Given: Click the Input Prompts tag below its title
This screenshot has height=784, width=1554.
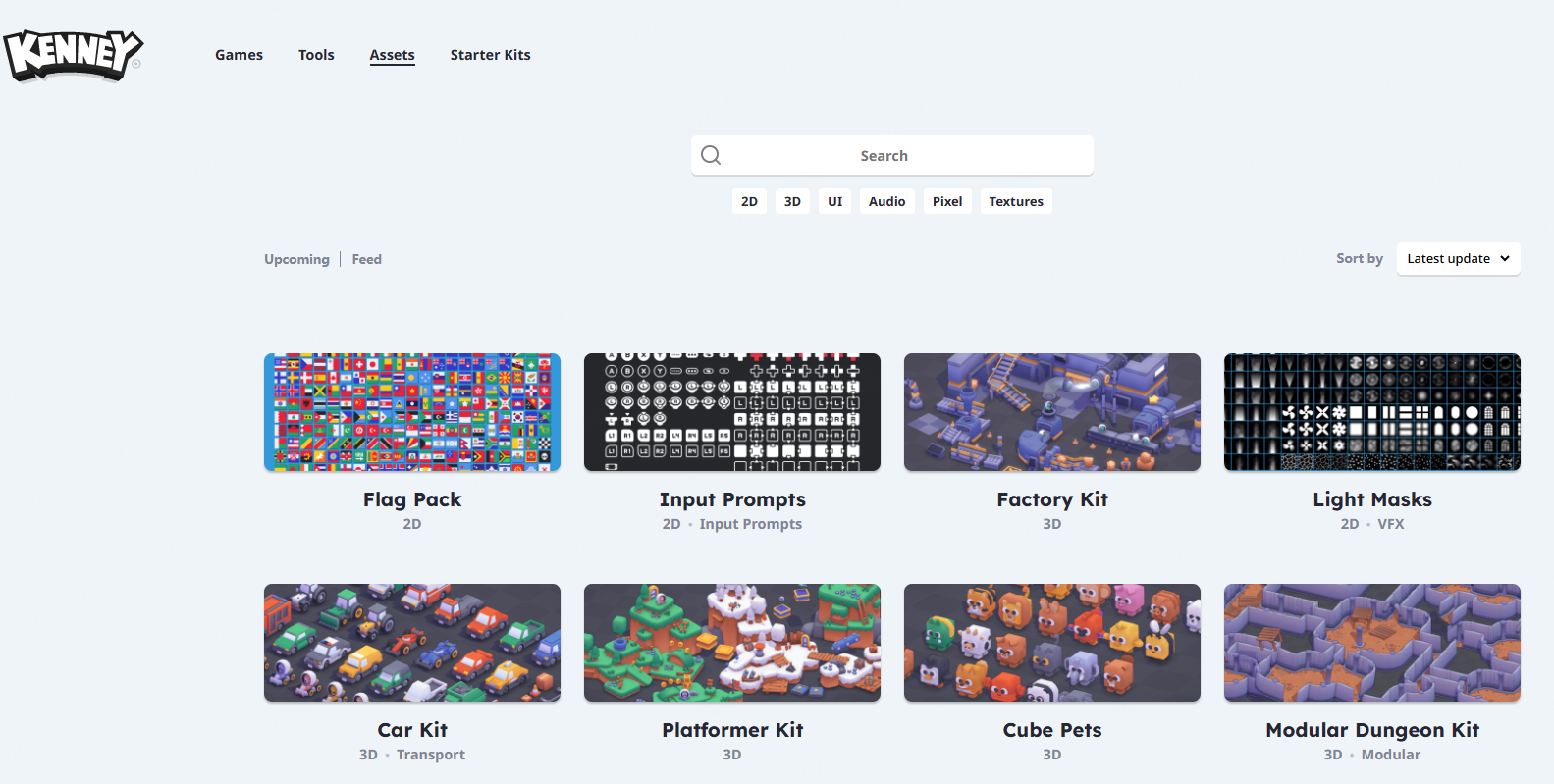Looking at the screenshot, I should (751, 524).
